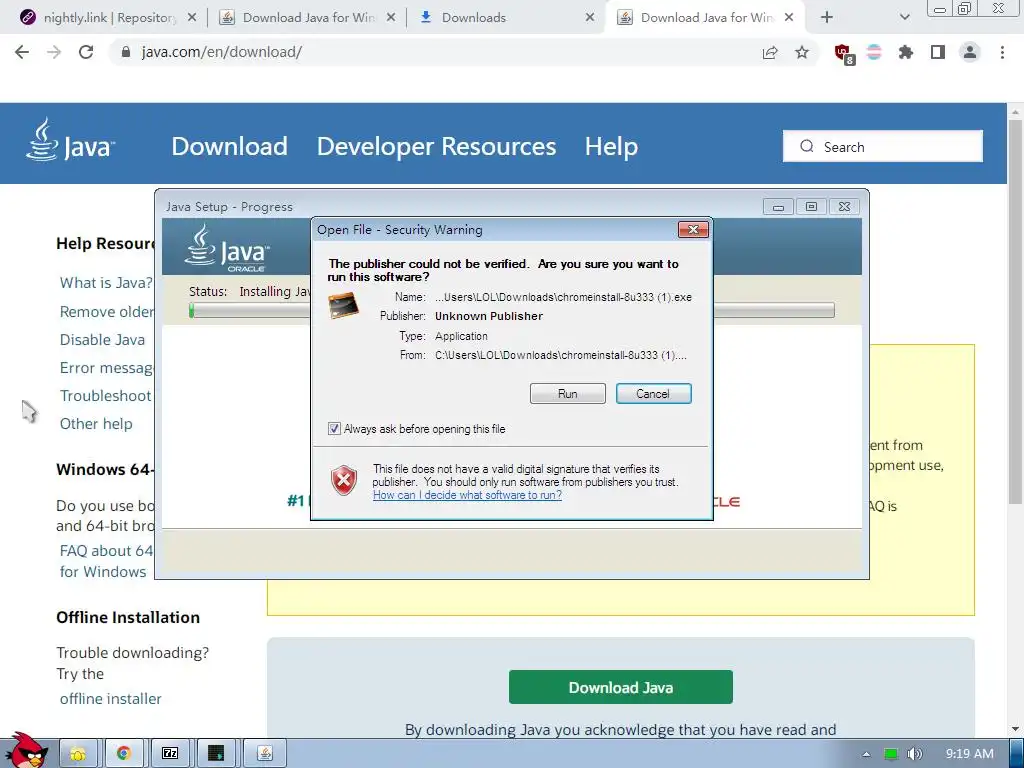
Task: Click the share page icon
Action: pyautogui.click(x=770, y=52)
